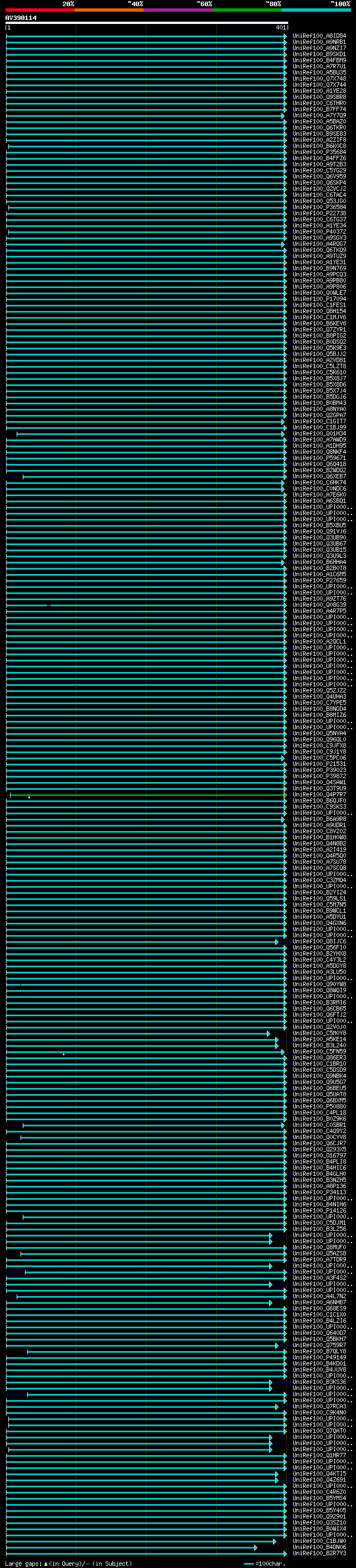Screen dimensions: 356x1568
Task: Open hit UniRef100_P36584
Action: [319, 207]
